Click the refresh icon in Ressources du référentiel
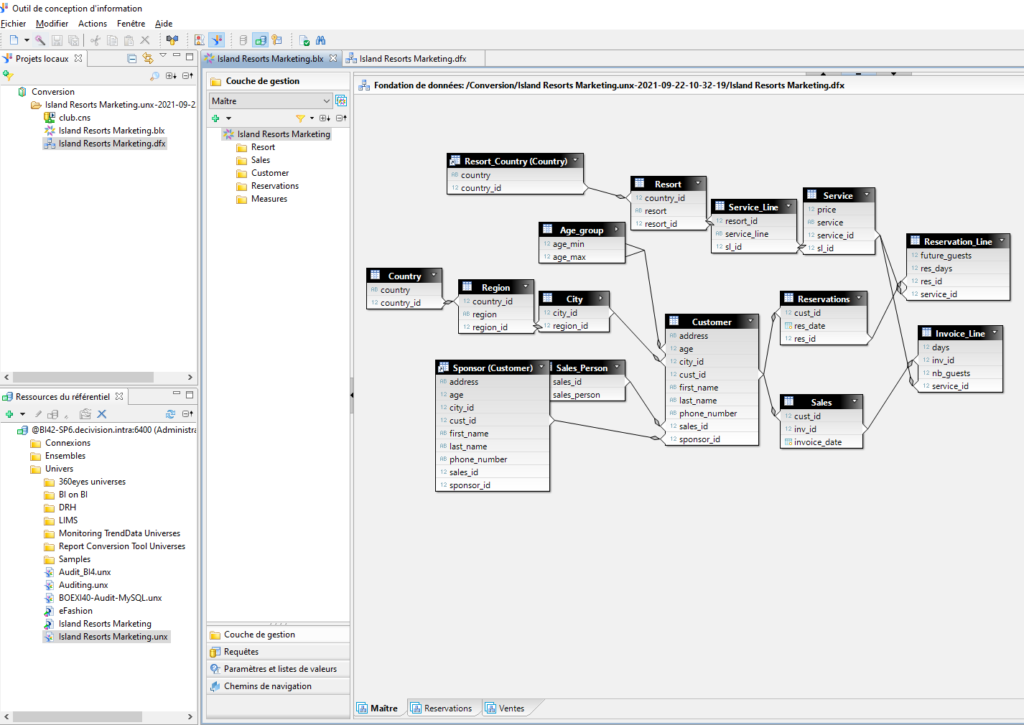1024x725 pixels. point(170,413)
